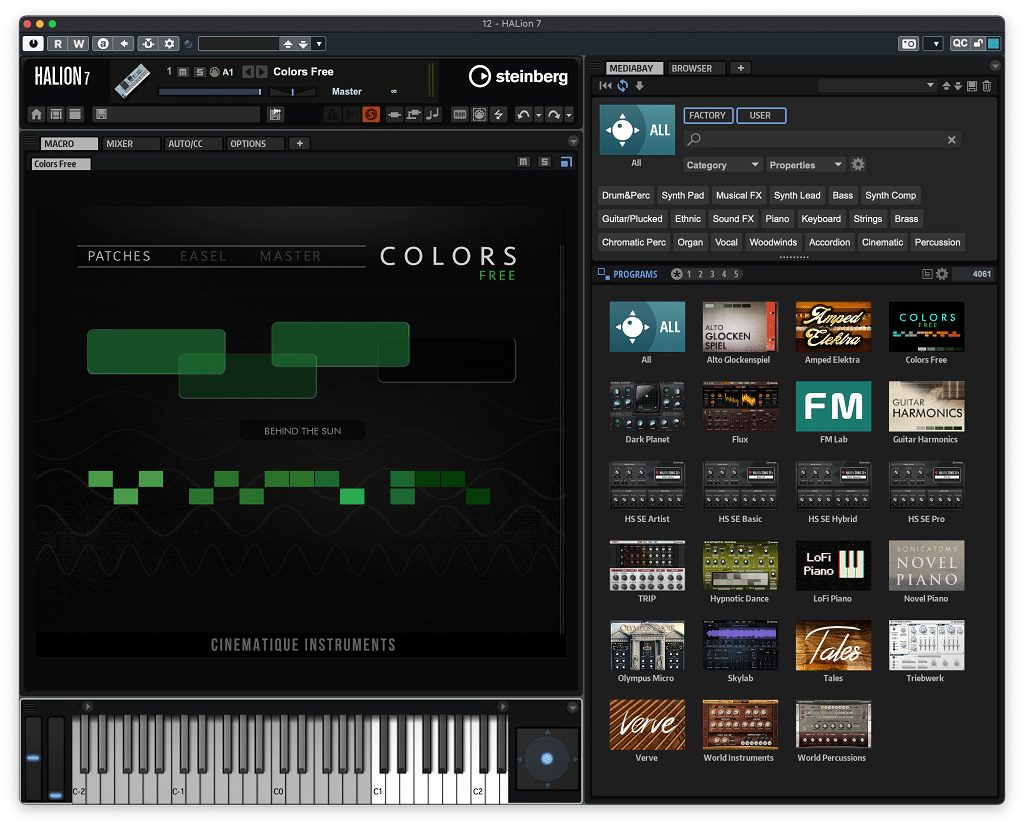Switch to the OPTIONS tab
1024x827 pixels.
coord(255,144)
